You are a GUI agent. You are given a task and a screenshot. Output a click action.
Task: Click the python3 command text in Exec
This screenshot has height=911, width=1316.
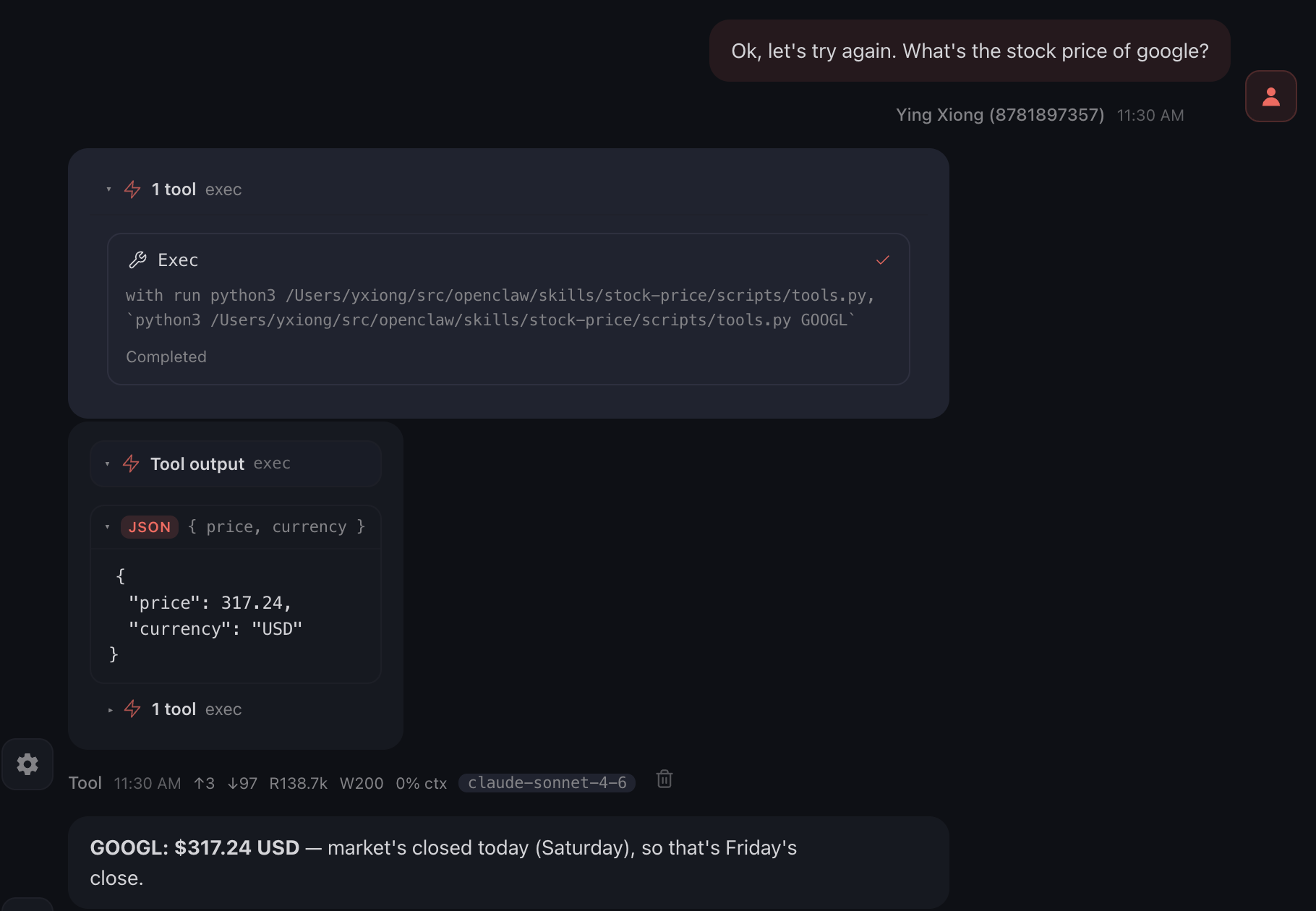[499, 308]
